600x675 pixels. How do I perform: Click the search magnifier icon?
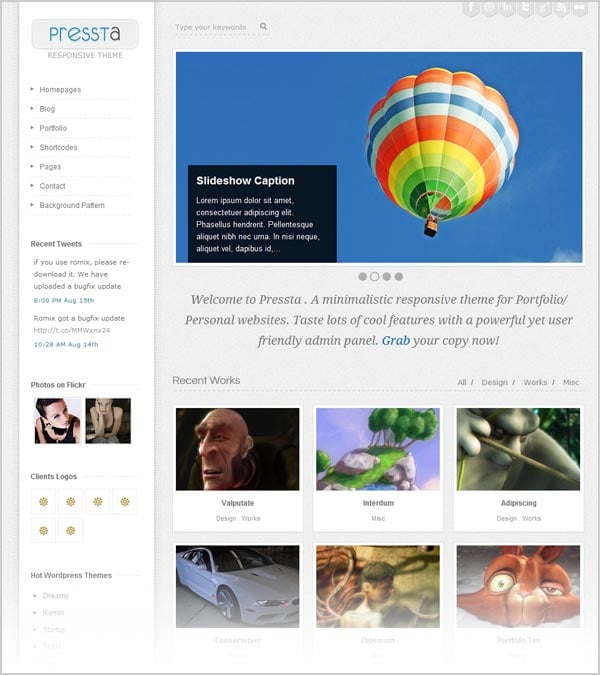tap(263, 26)
